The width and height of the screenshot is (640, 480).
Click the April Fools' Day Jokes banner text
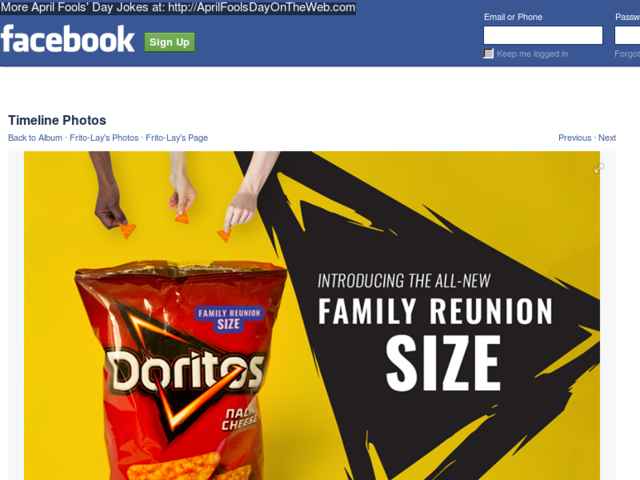(178, 7)
